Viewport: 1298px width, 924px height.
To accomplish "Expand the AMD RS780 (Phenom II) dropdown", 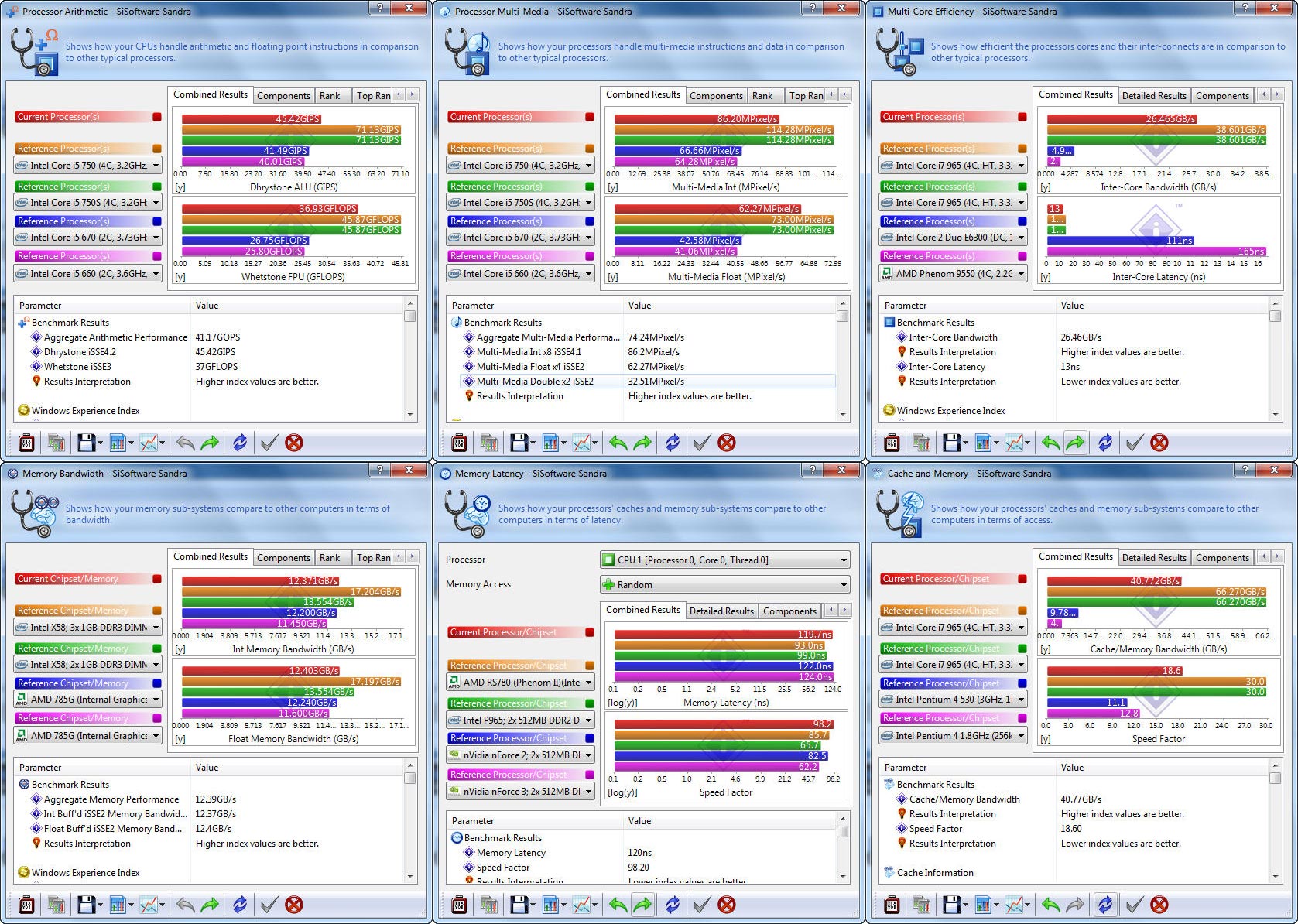I will 520,682.
